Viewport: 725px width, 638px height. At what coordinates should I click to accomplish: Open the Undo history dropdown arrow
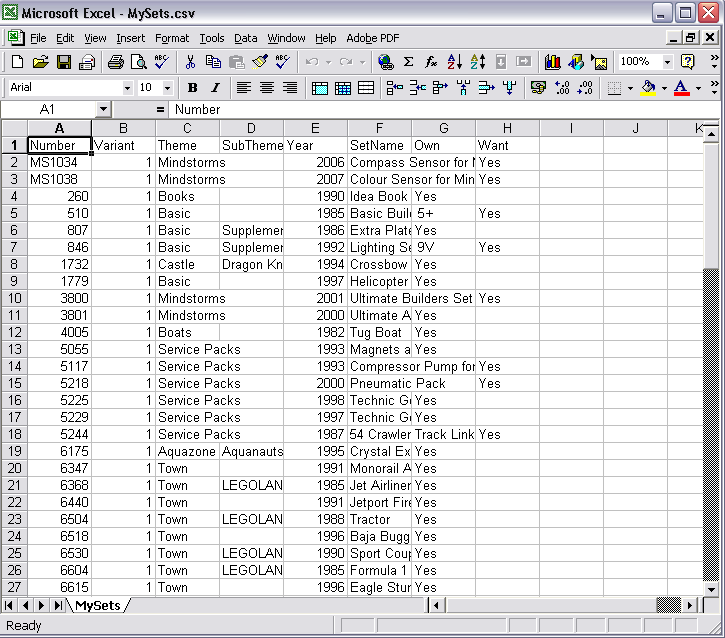pyautogui.click(x=328, y=62)
